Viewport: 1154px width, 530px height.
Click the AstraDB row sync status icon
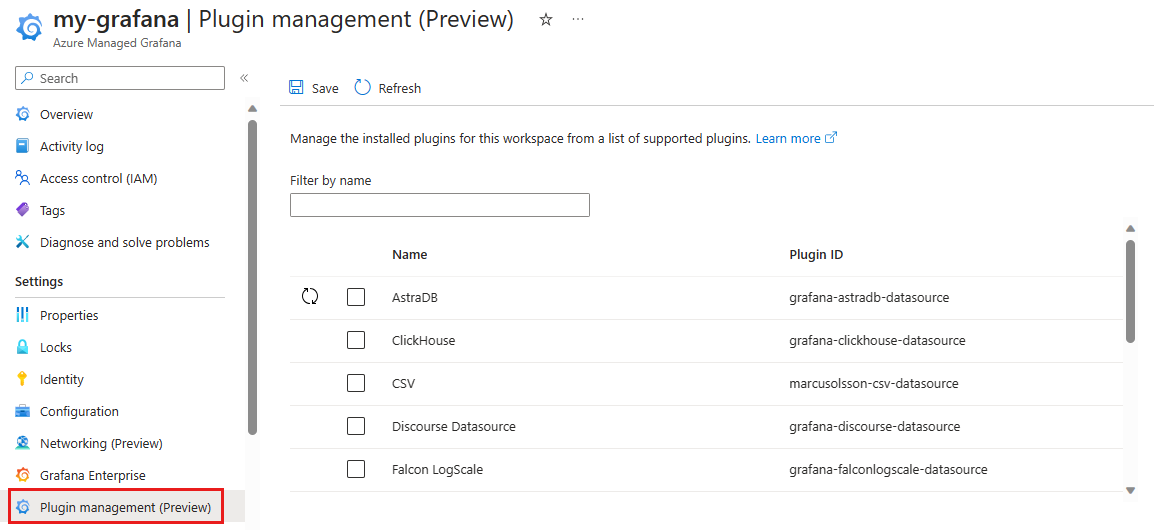point(310,297)
